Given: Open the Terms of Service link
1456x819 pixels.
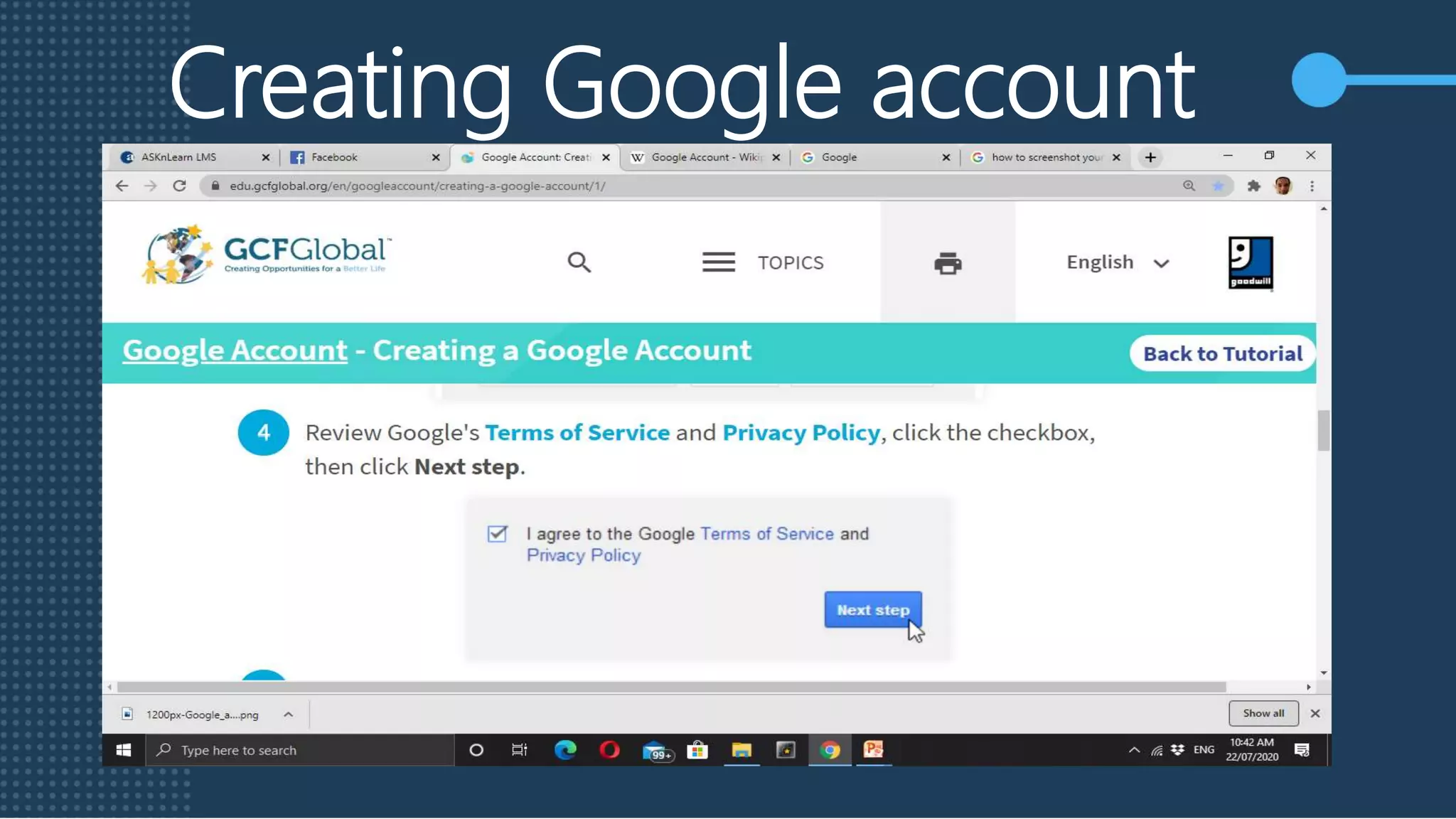Looking at the screenshot, I should 577,432.
